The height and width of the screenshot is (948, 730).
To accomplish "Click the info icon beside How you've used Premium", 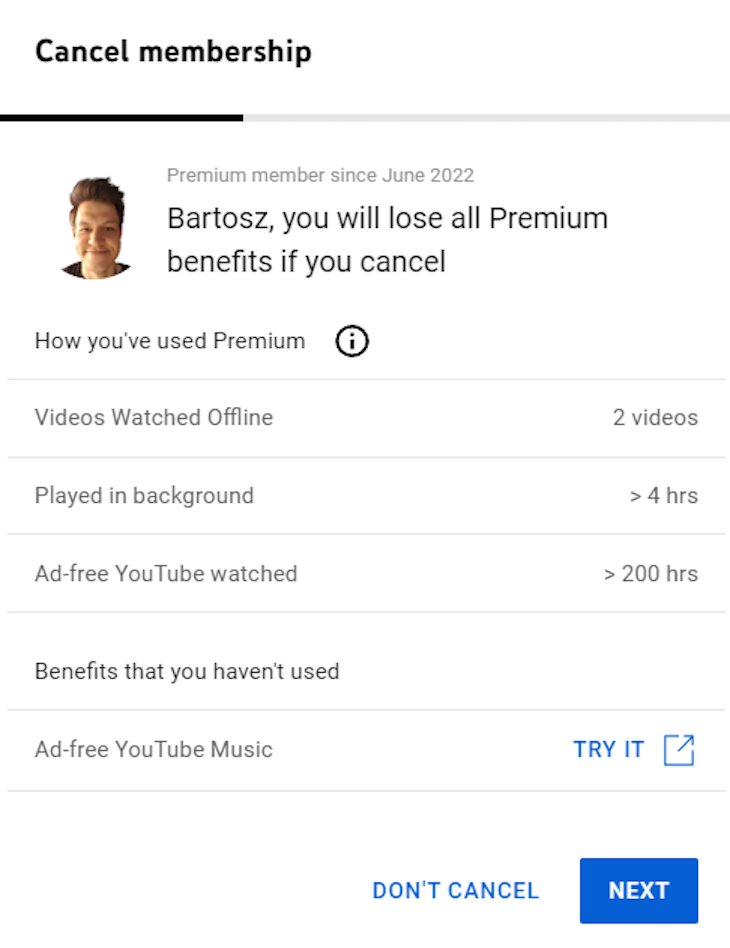I will 352,341.
